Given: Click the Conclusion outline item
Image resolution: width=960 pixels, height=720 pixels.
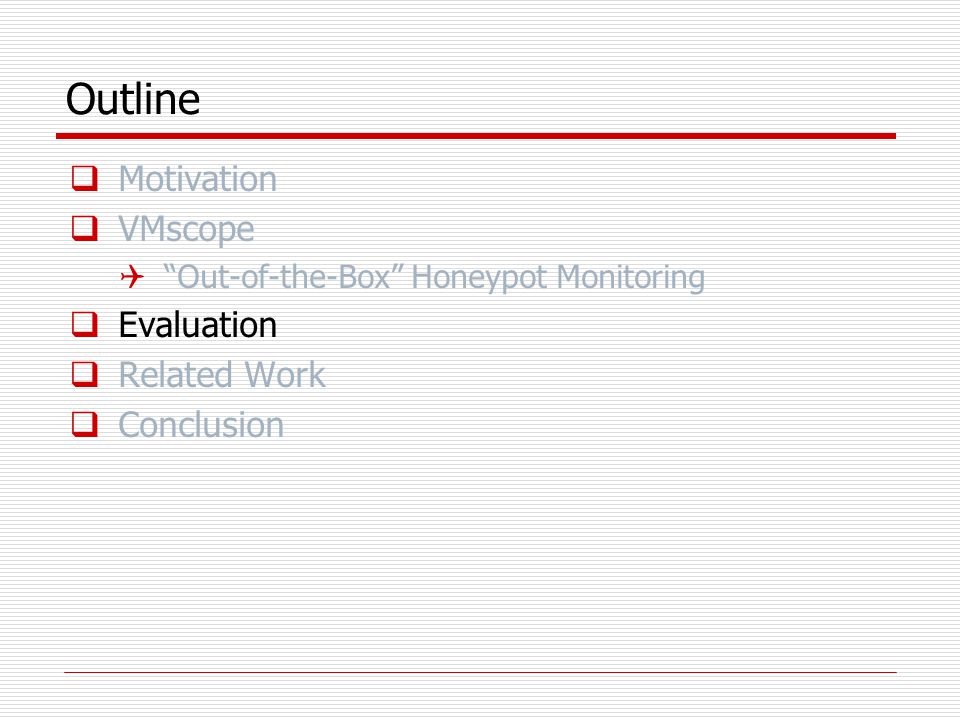Looking at the screenshot, I should tap(201, 424).
